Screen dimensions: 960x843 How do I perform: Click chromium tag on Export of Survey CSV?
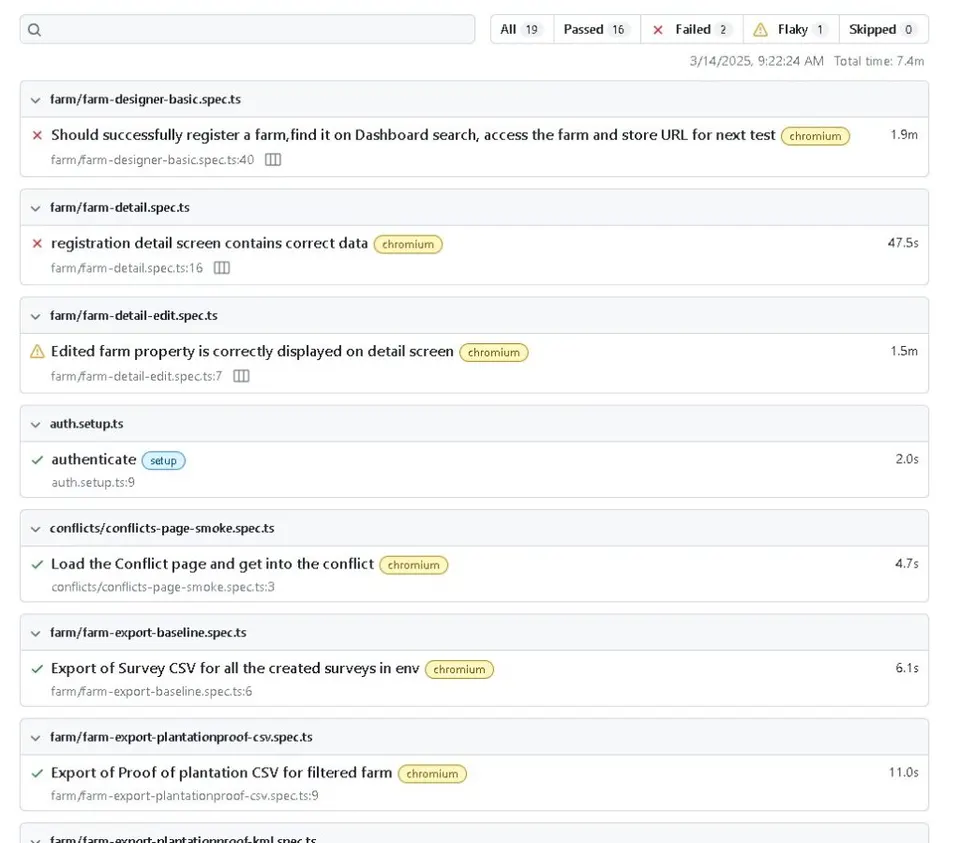[459, 670]
